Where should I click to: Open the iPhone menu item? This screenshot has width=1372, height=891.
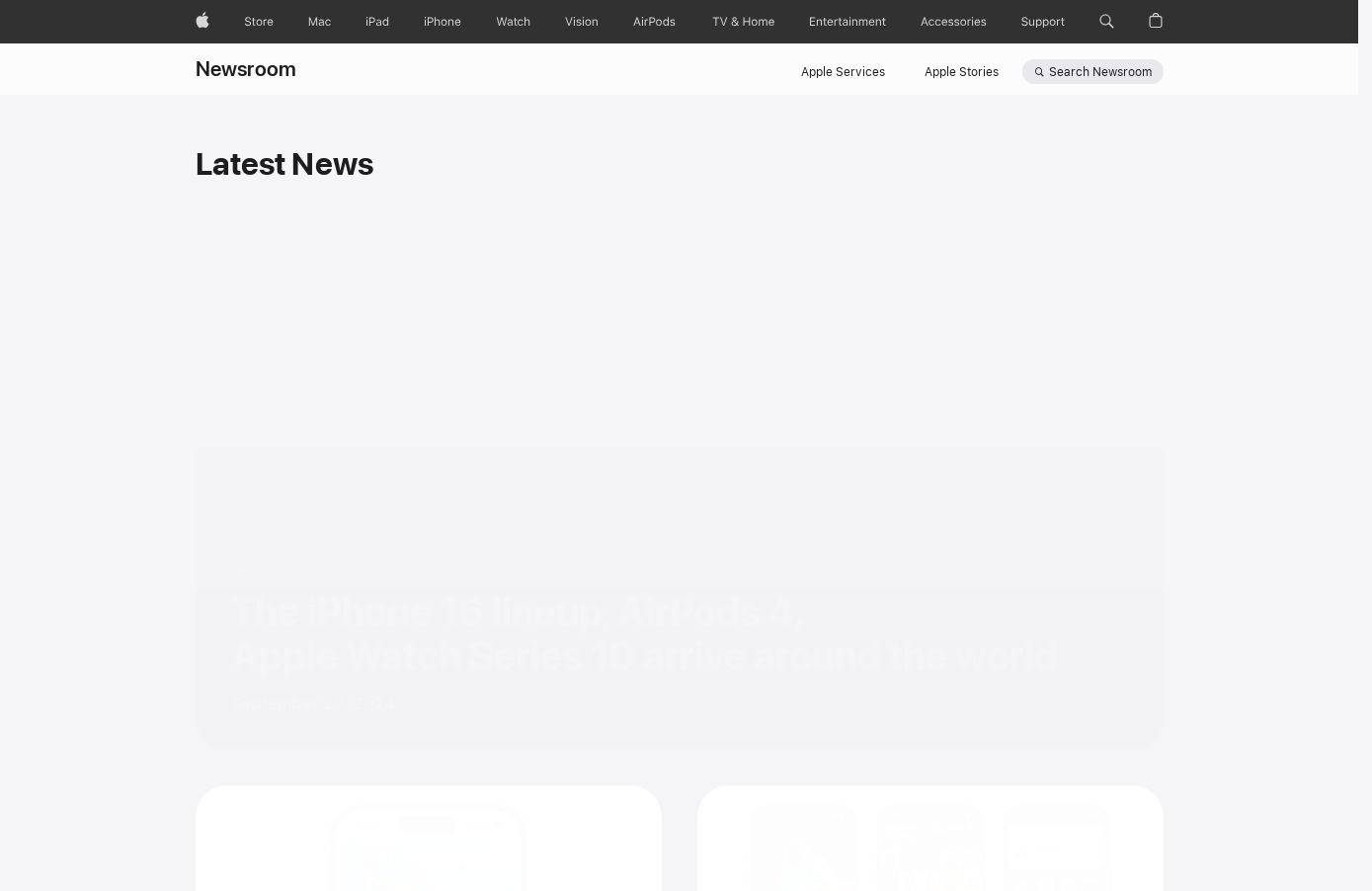point(443,22)
